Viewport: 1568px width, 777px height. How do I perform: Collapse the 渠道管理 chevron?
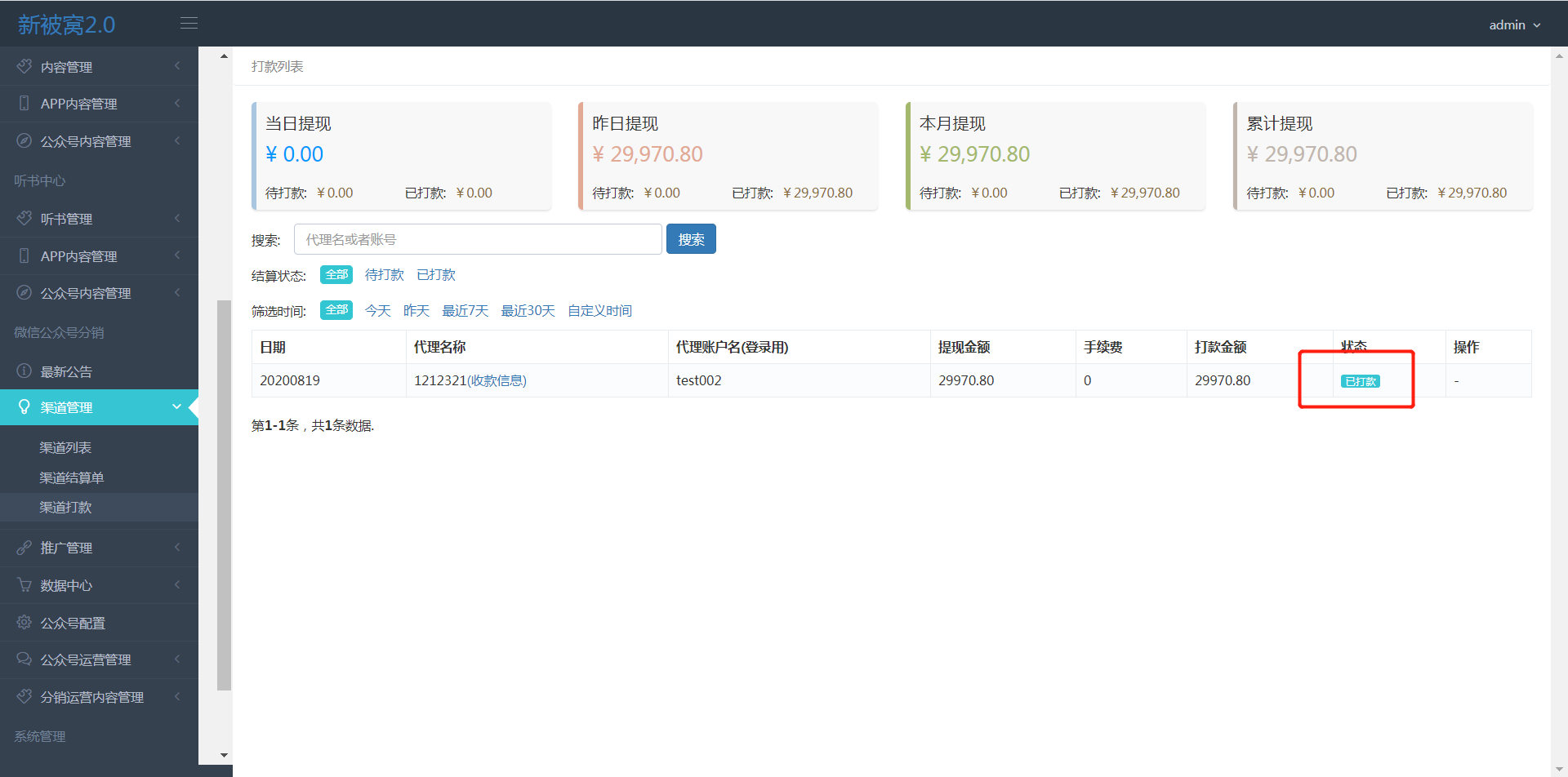176,406
